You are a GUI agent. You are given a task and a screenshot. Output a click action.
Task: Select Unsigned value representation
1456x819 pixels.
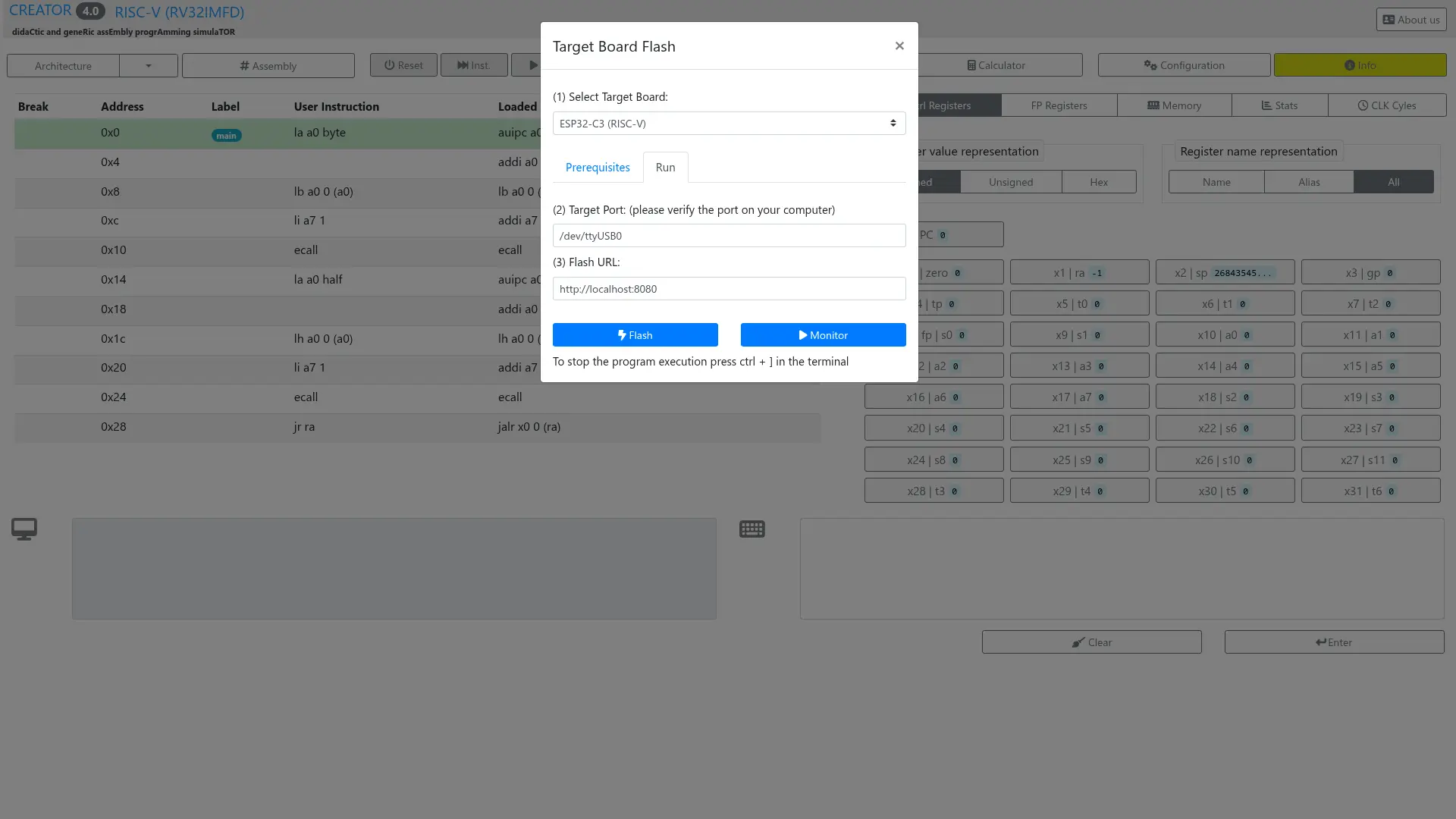1011,182
